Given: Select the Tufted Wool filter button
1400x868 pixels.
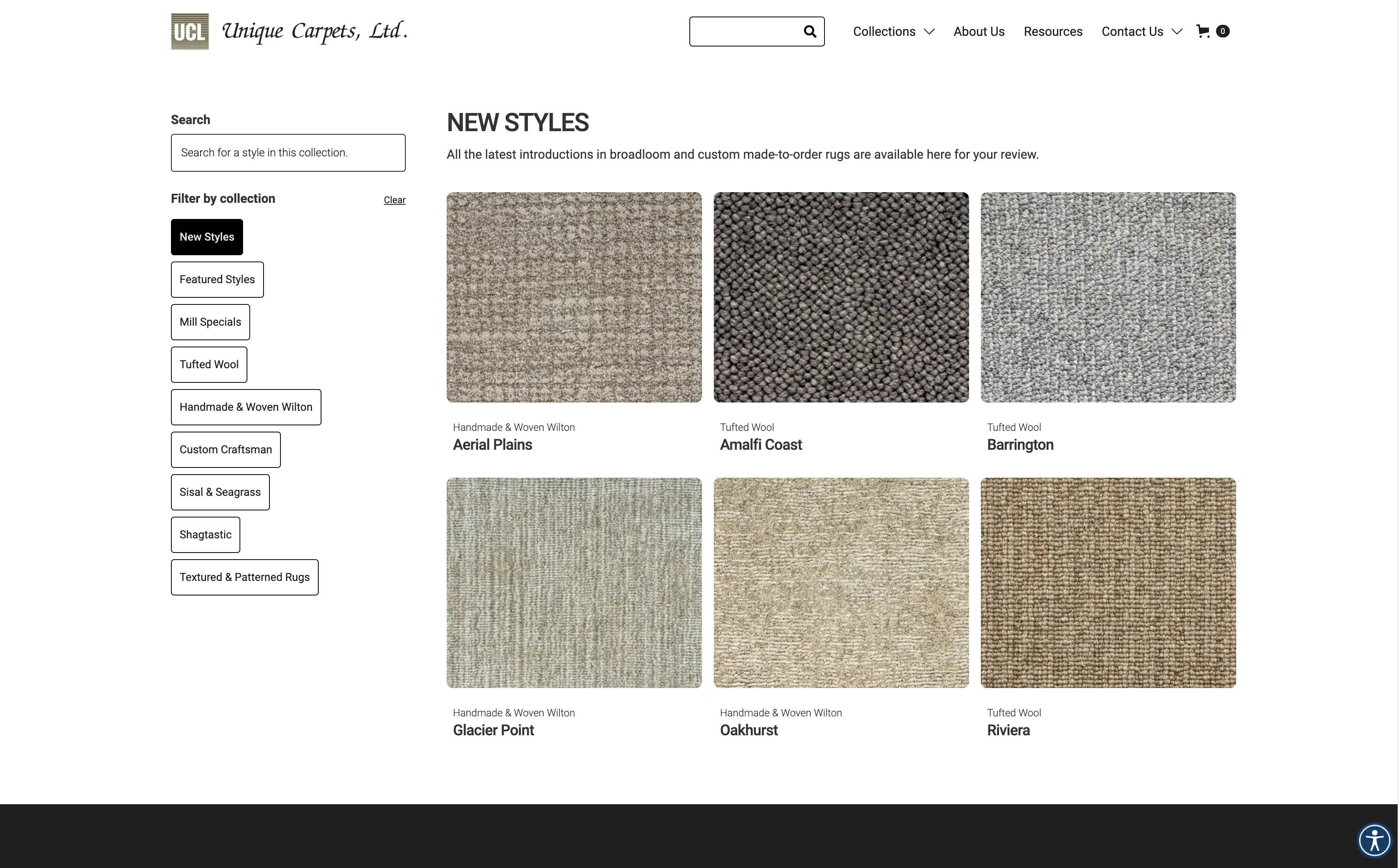Looking at the screenshot, I should [209, 365].
